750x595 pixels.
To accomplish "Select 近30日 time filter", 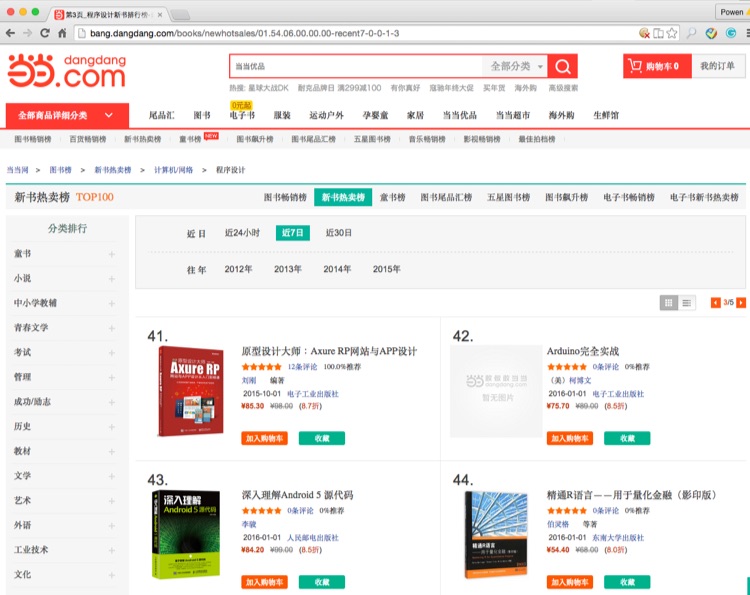I will tap(339, 233).
